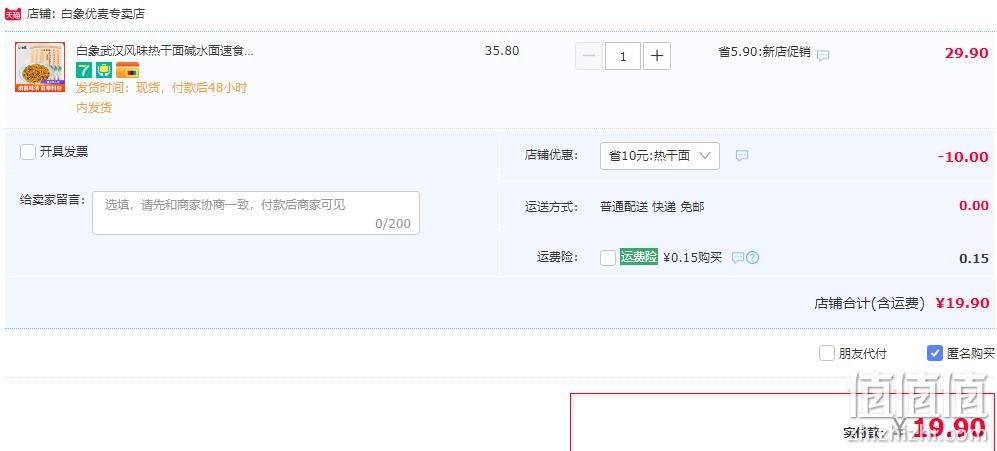The width and height of the screenshot is (997, 451).
Task: Check the 朋友代付 checkbox
Action: [x=826, y=353]
